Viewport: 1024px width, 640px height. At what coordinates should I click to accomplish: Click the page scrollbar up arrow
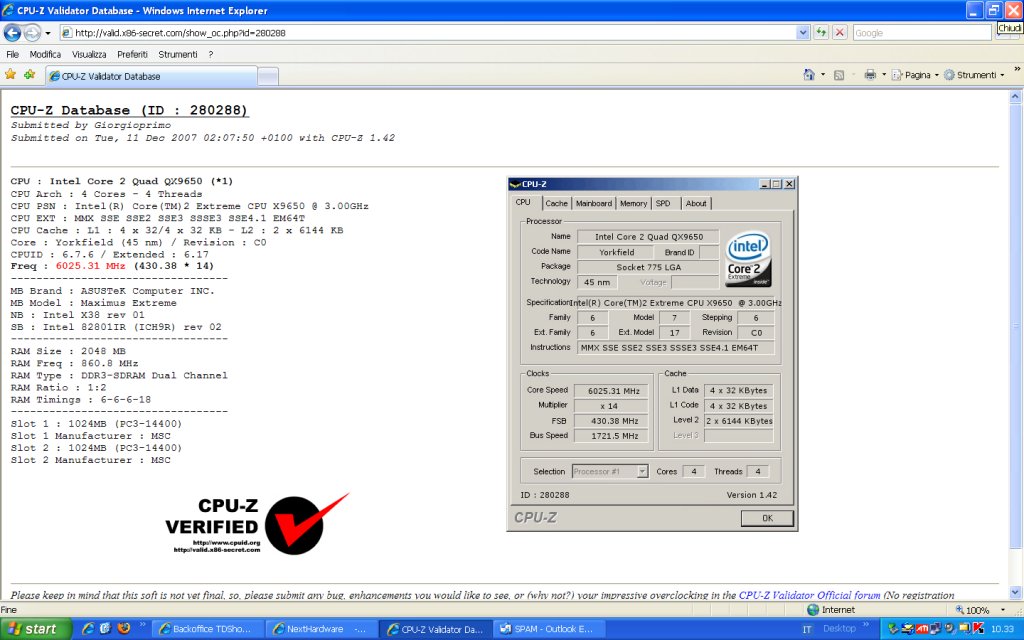(x=1015, y=97)
